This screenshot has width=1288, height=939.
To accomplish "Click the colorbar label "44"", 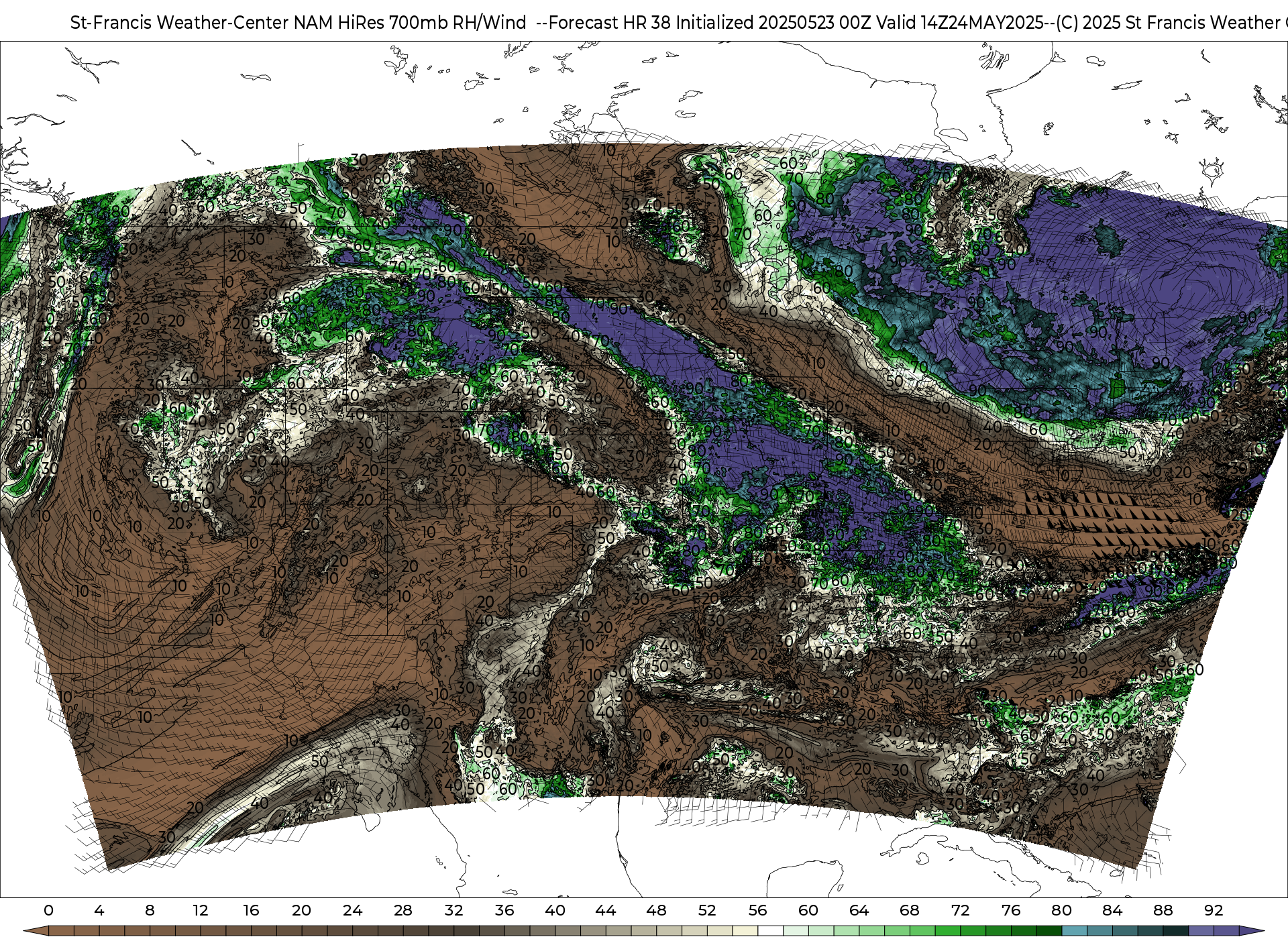I will point(606,910).
